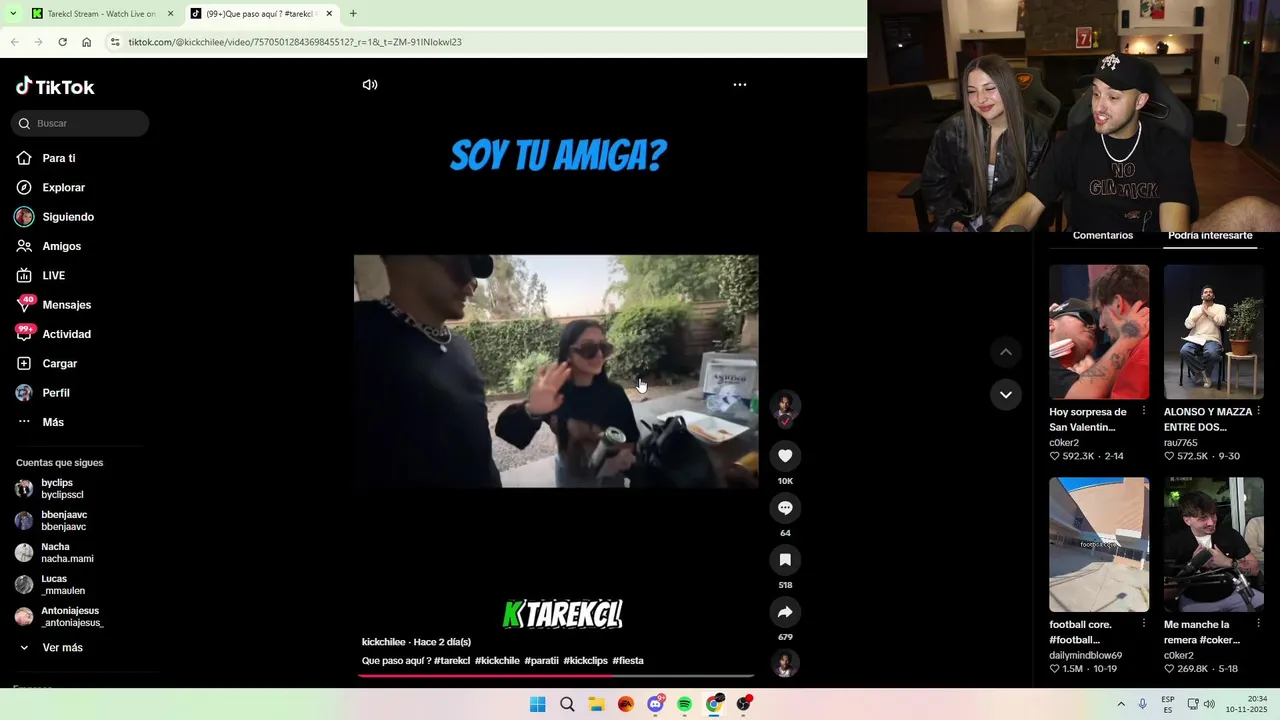
Task: Open Perfil page
Action: [x=55, y=393]
